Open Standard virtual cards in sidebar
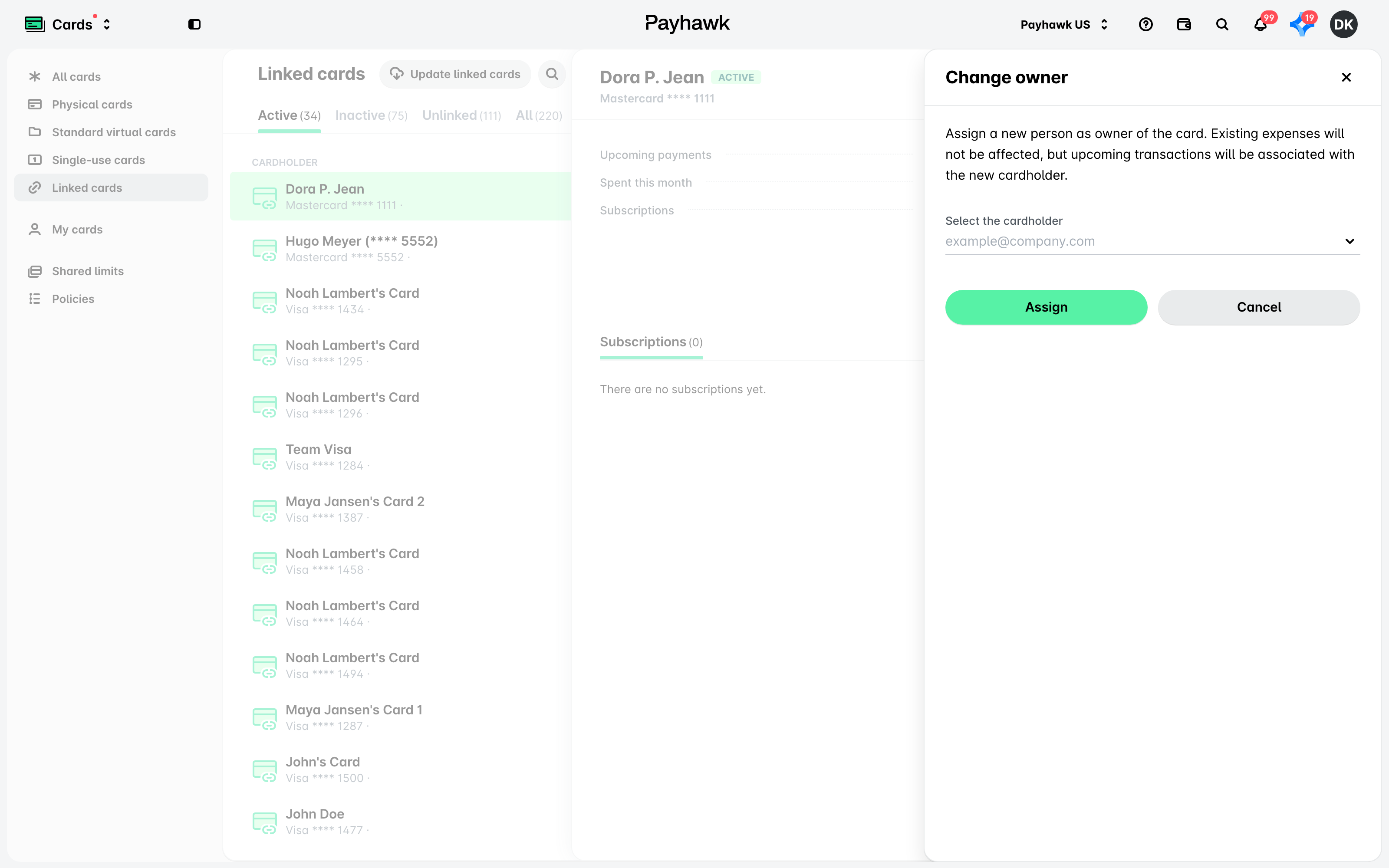The height and width of the screenshot is (868, 1389). 111,132
